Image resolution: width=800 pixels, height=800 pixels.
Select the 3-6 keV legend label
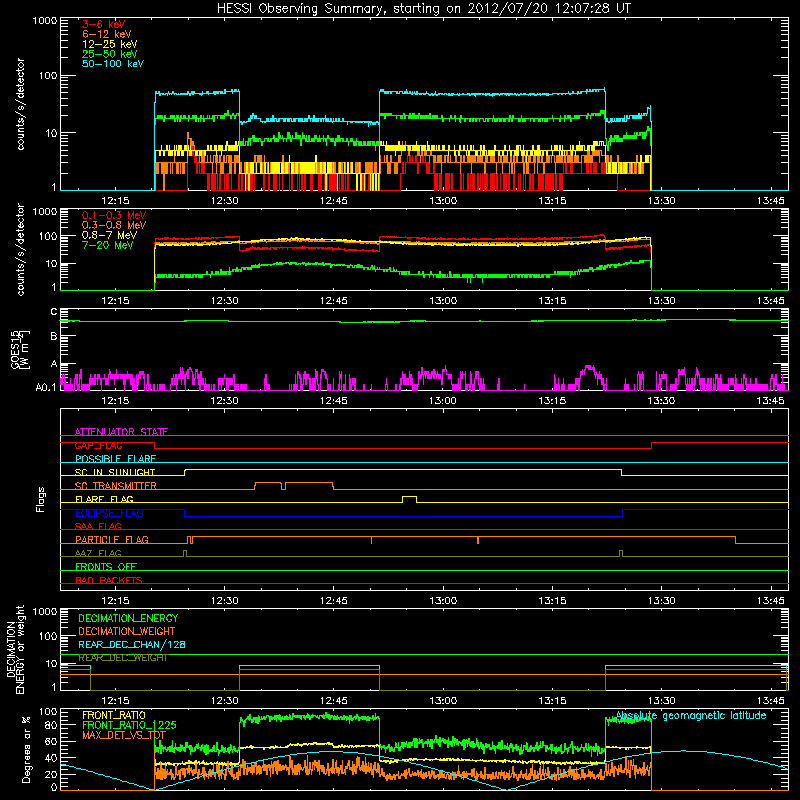click(x=104, y=24)
